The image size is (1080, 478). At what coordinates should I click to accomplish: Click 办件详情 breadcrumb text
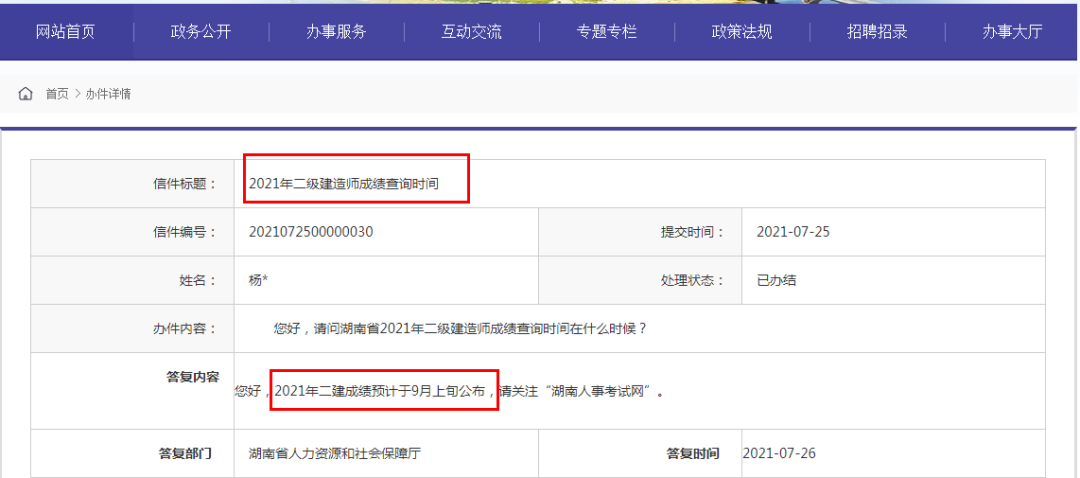click(108, 94)
